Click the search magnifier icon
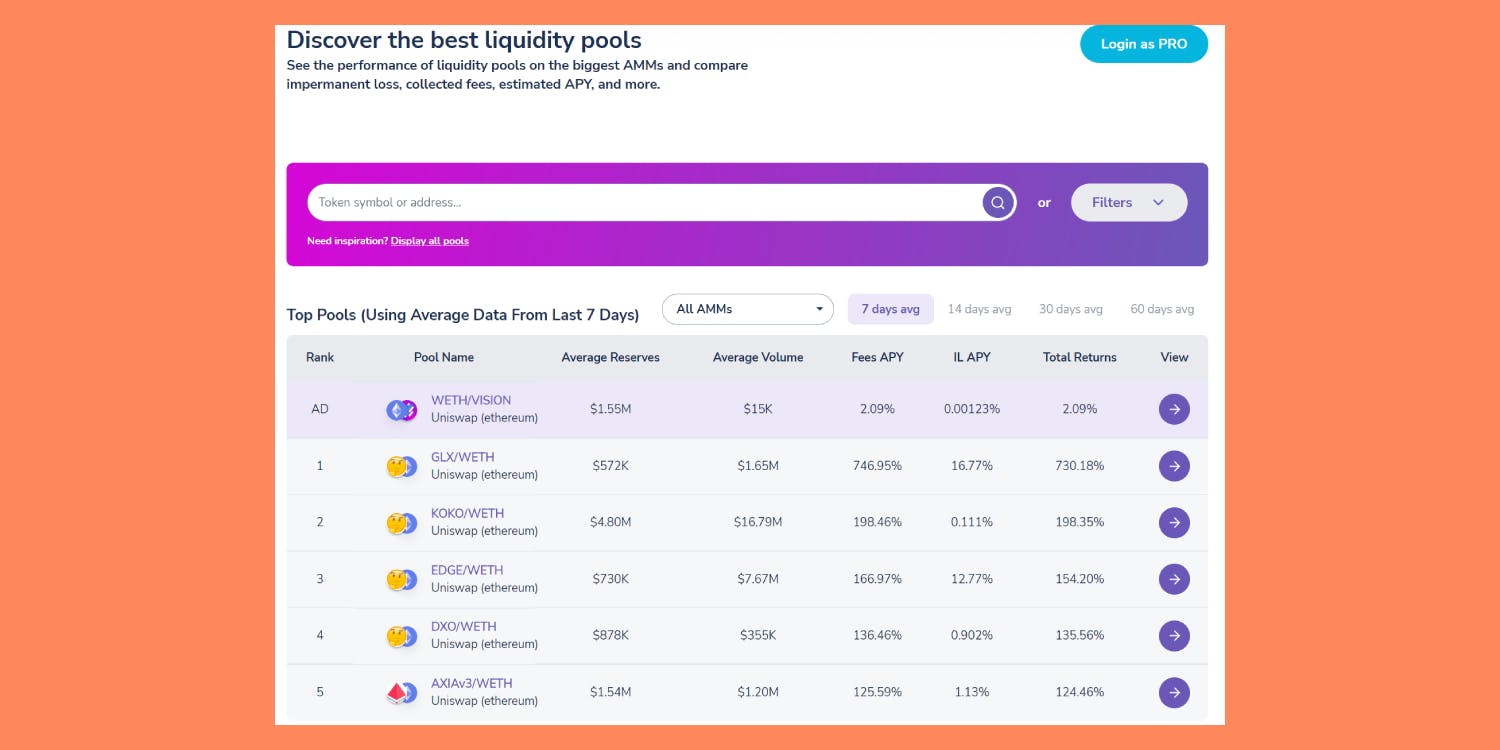 coord(997,203)
